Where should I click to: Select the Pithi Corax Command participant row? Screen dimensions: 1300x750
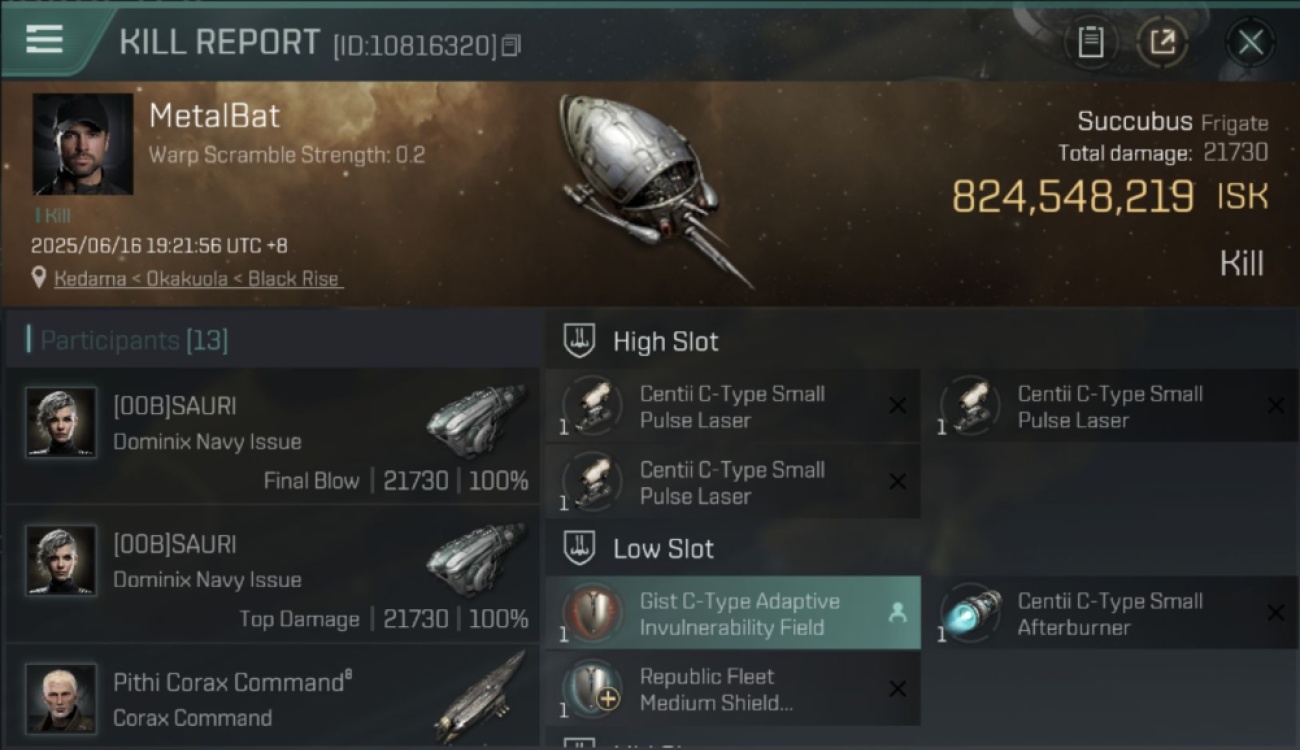273,698
